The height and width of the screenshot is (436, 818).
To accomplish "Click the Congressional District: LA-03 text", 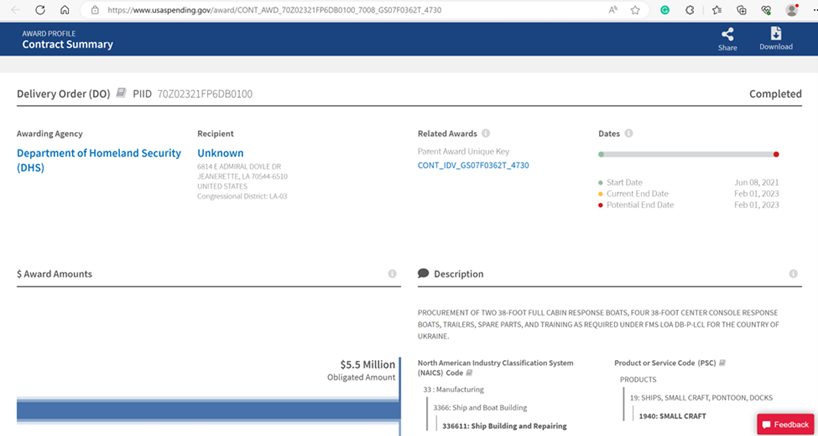I will 242,197.
